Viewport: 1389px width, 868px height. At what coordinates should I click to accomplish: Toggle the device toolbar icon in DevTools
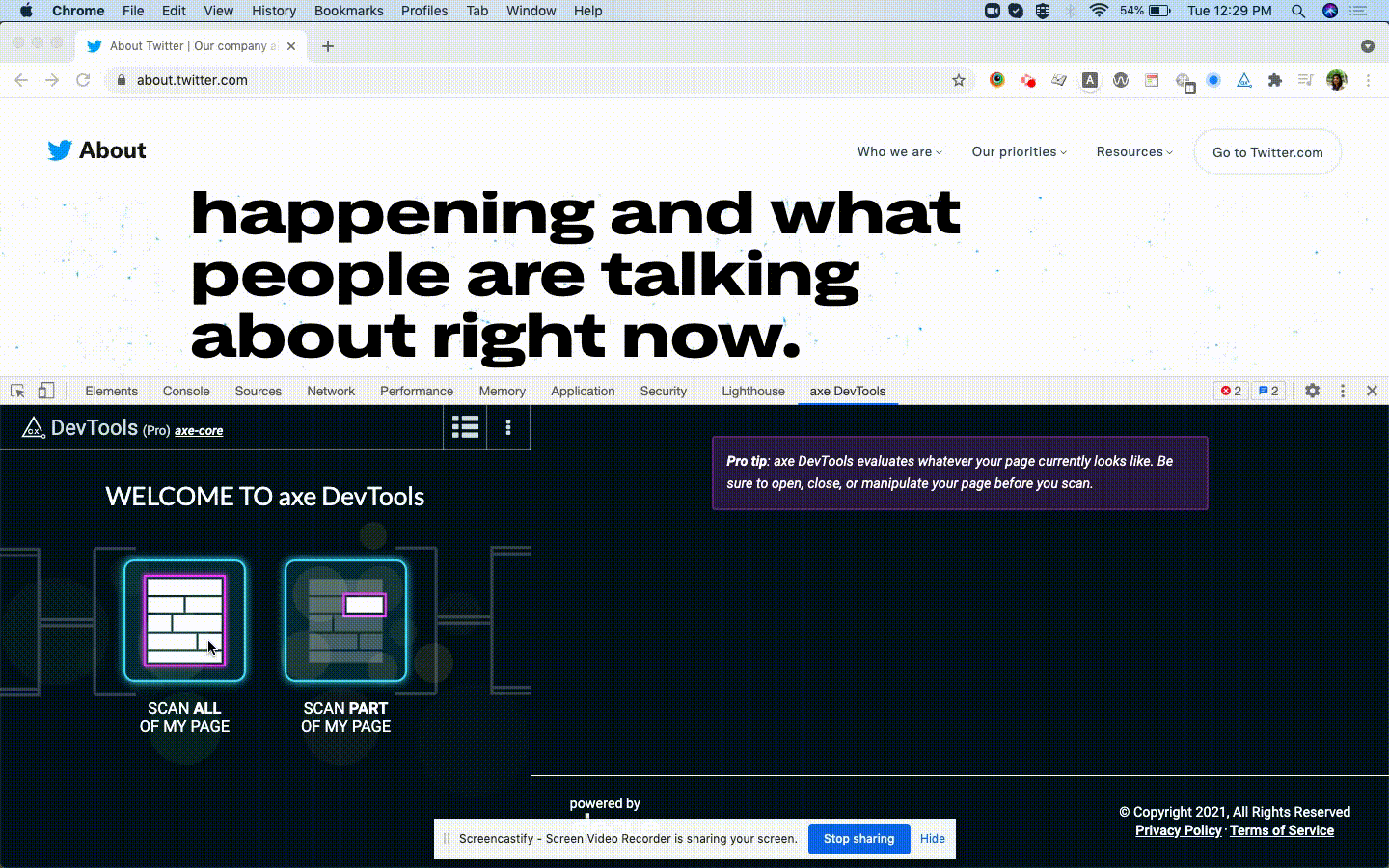pyautogui.click(x=45, y=391)
